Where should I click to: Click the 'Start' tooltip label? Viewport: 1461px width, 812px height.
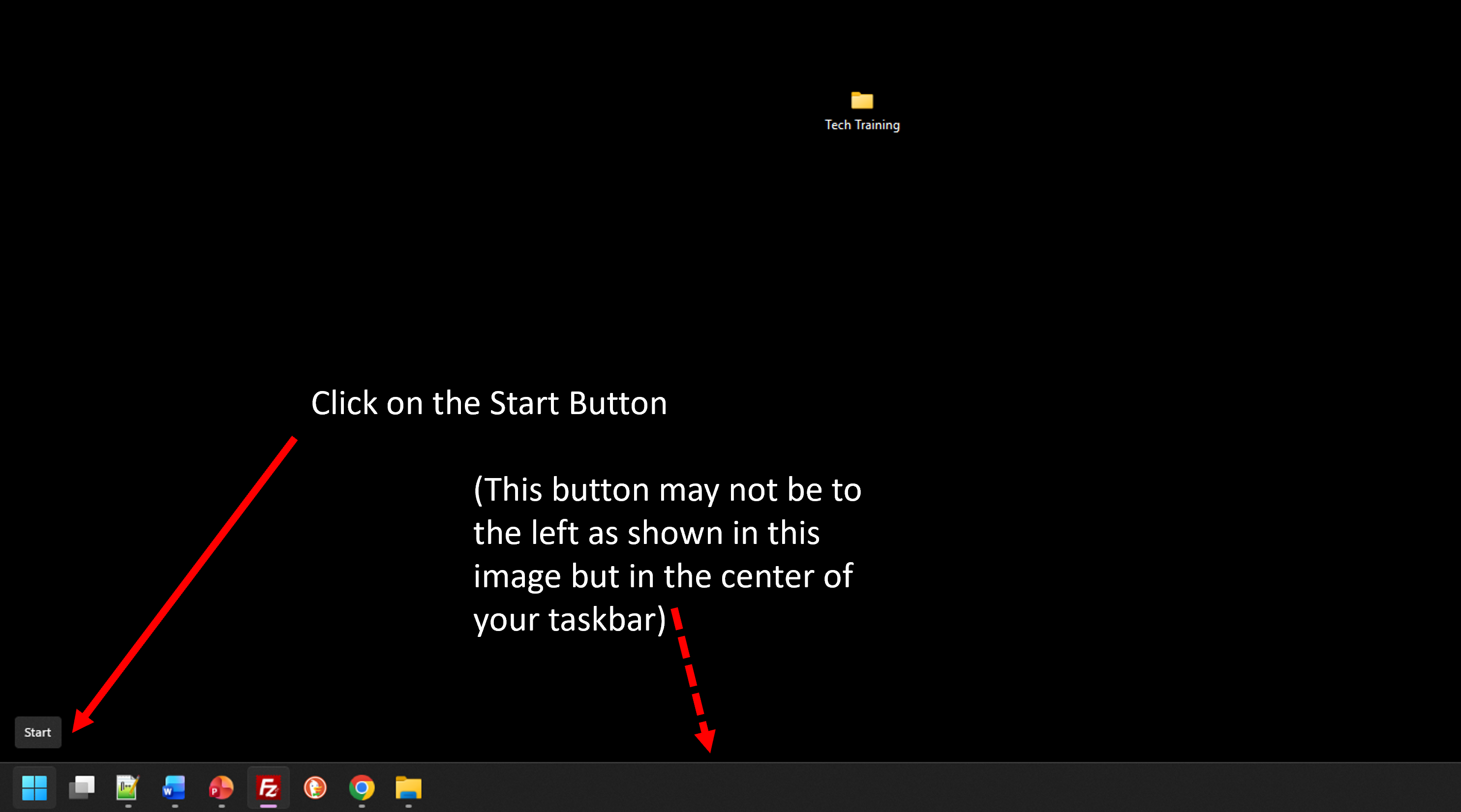[x=38, y=732]
